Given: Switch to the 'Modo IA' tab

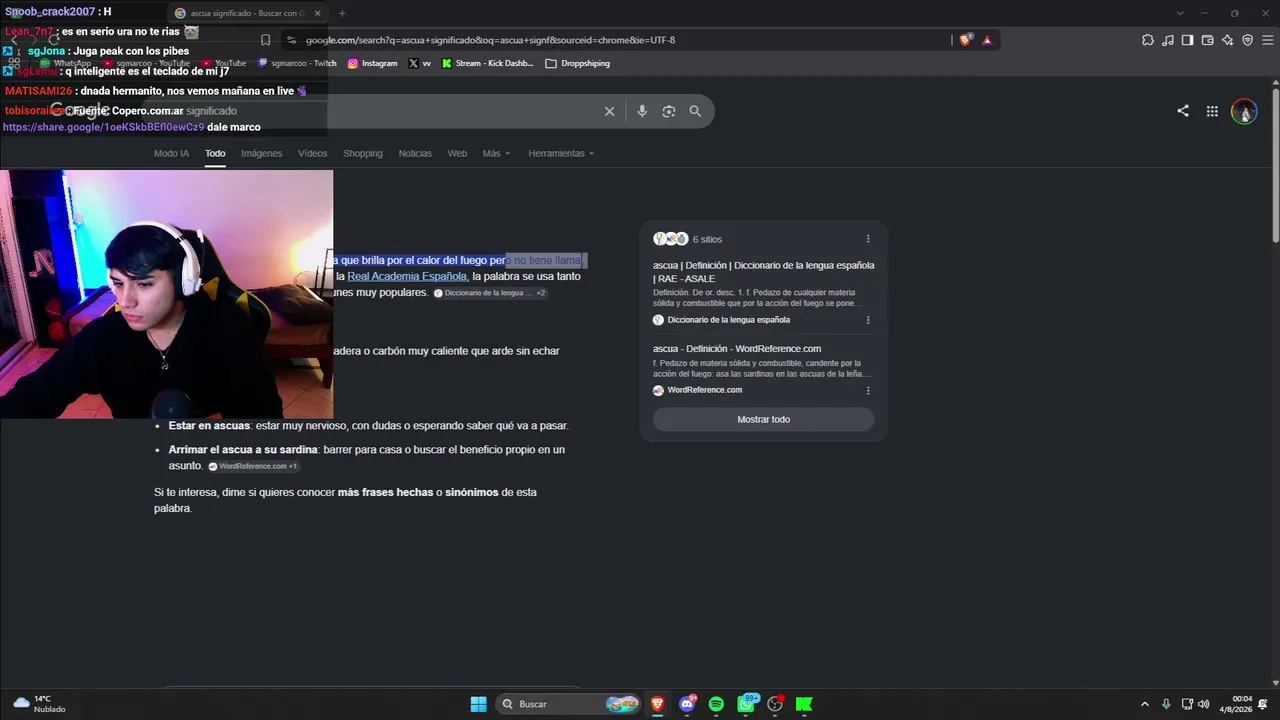Looking at the screenshot, I should click(171, 153).
